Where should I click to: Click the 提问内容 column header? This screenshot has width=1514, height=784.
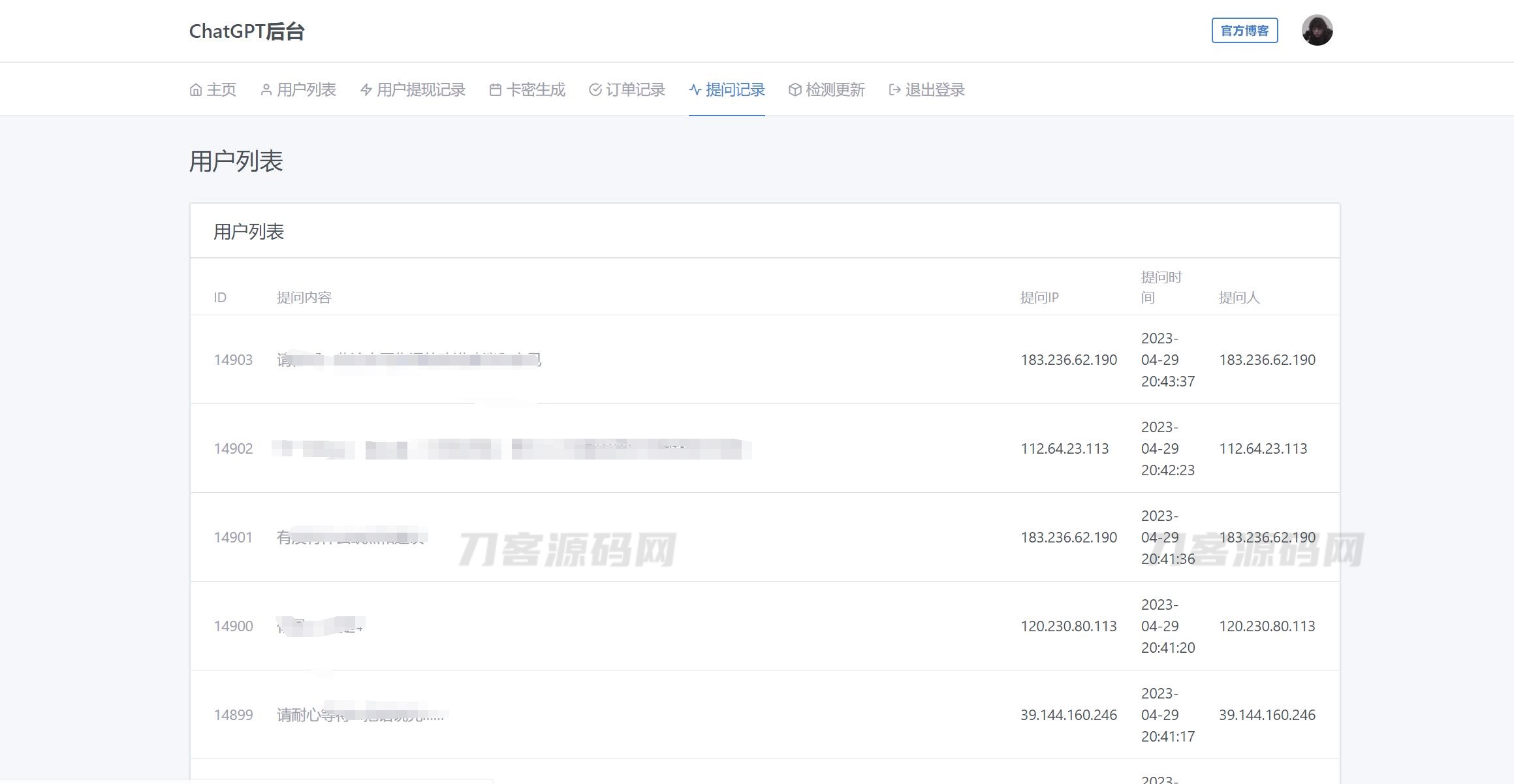[x=304, y=298]
